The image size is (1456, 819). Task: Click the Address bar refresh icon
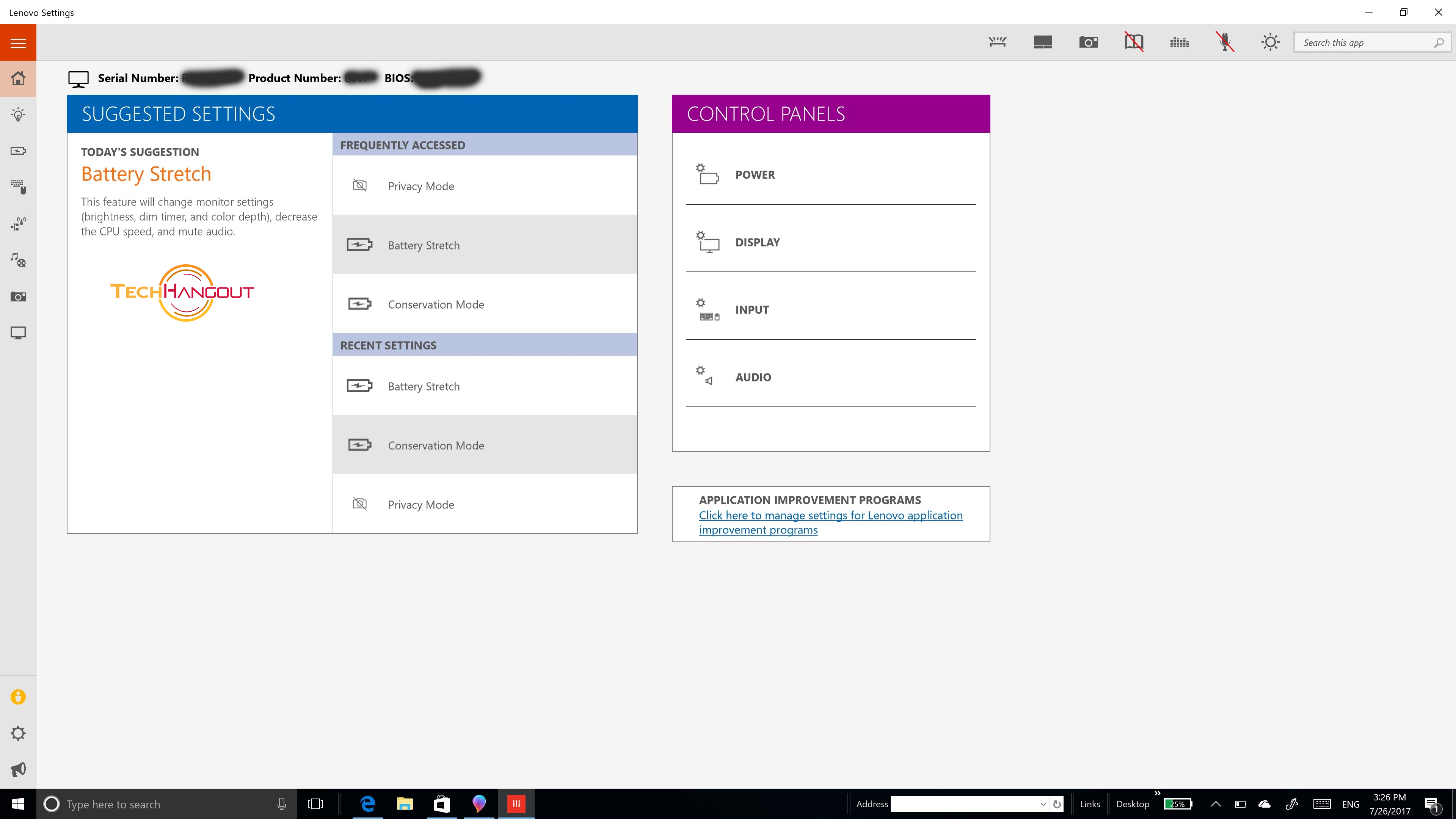[x=1057, y=804]
